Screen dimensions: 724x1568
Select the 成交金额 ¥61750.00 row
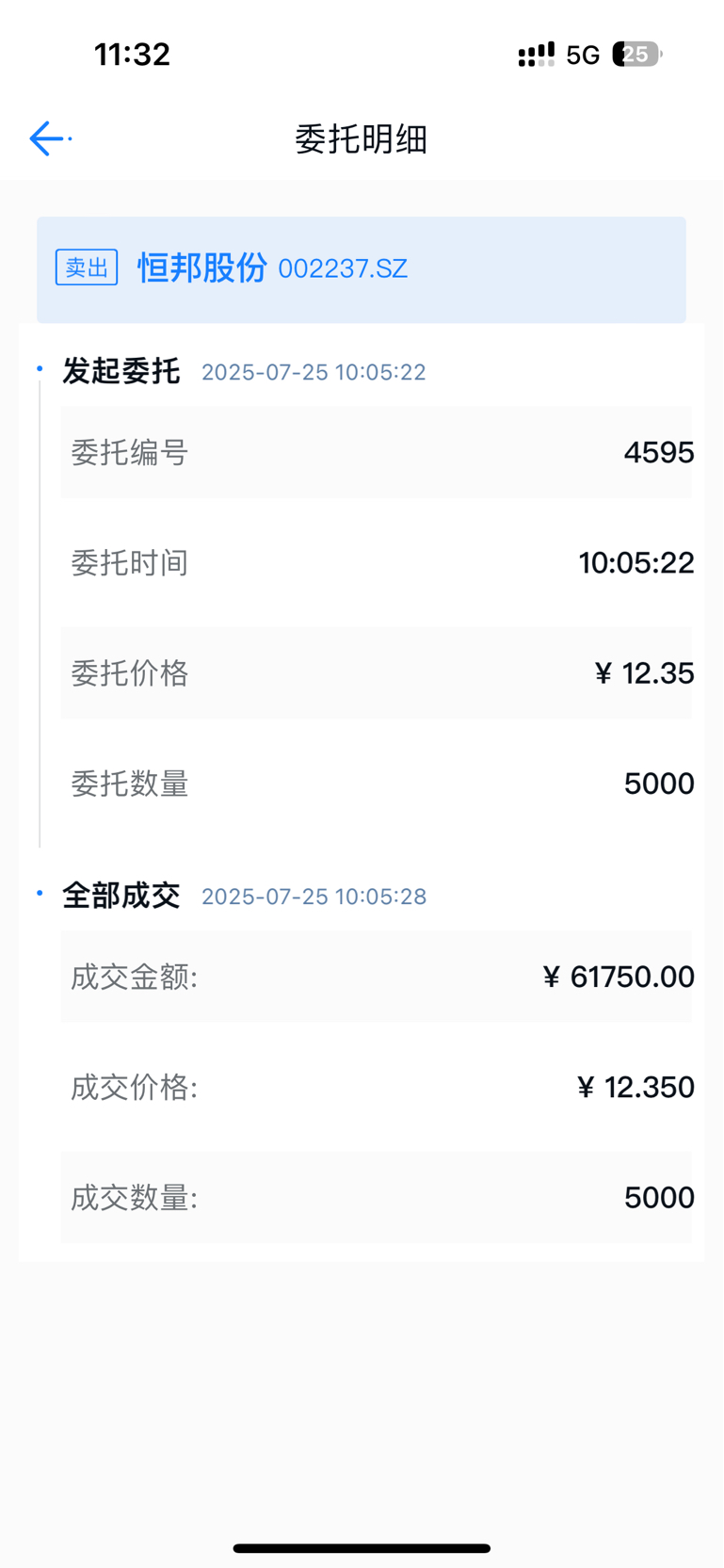[377, 977]
